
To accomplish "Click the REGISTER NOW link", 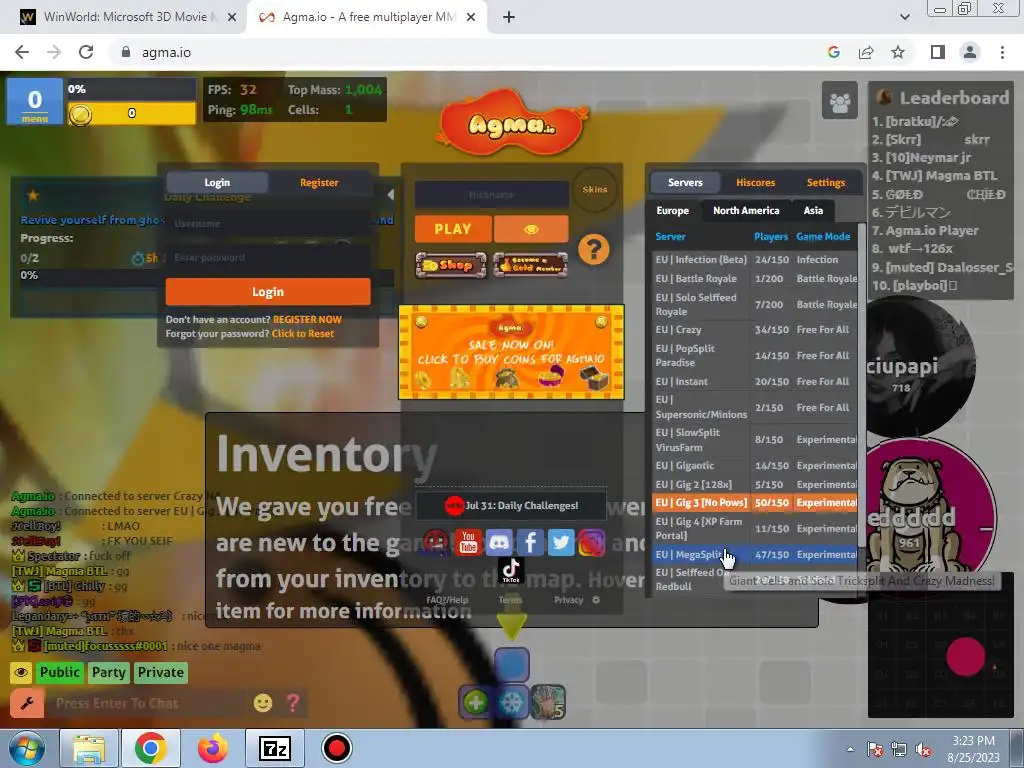I will 307,319.
